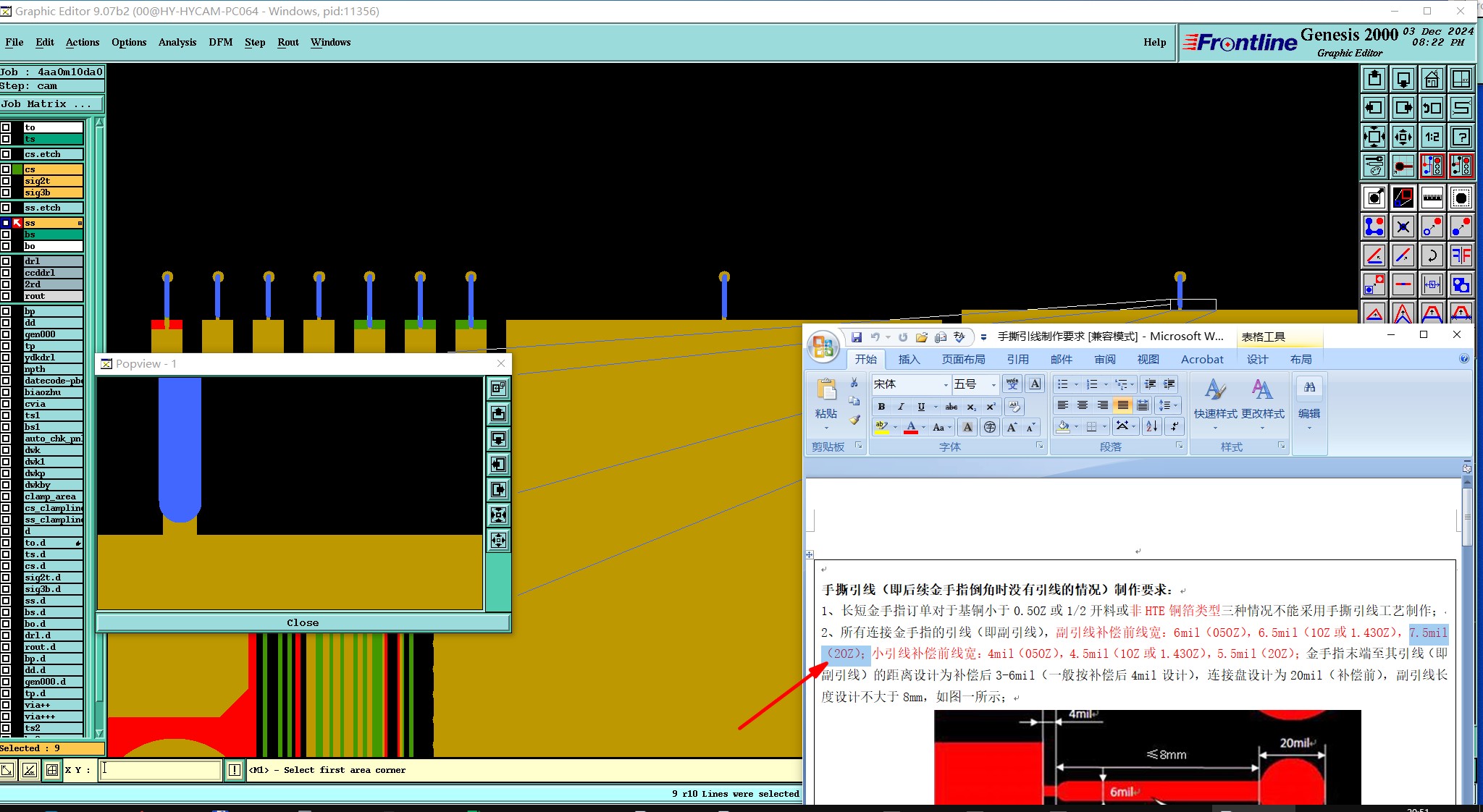1483x812 pixels.
Task: Click the Close button in Popview
Action: [x=303, y=622]
